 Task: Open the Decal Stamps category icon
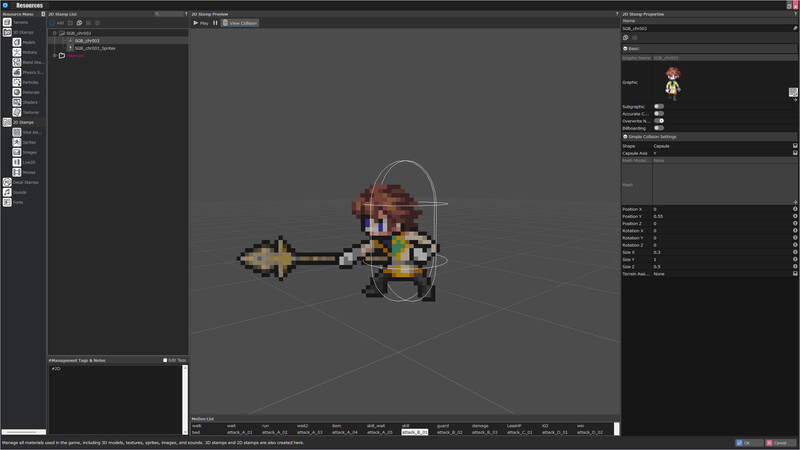(x=7, y=182)
